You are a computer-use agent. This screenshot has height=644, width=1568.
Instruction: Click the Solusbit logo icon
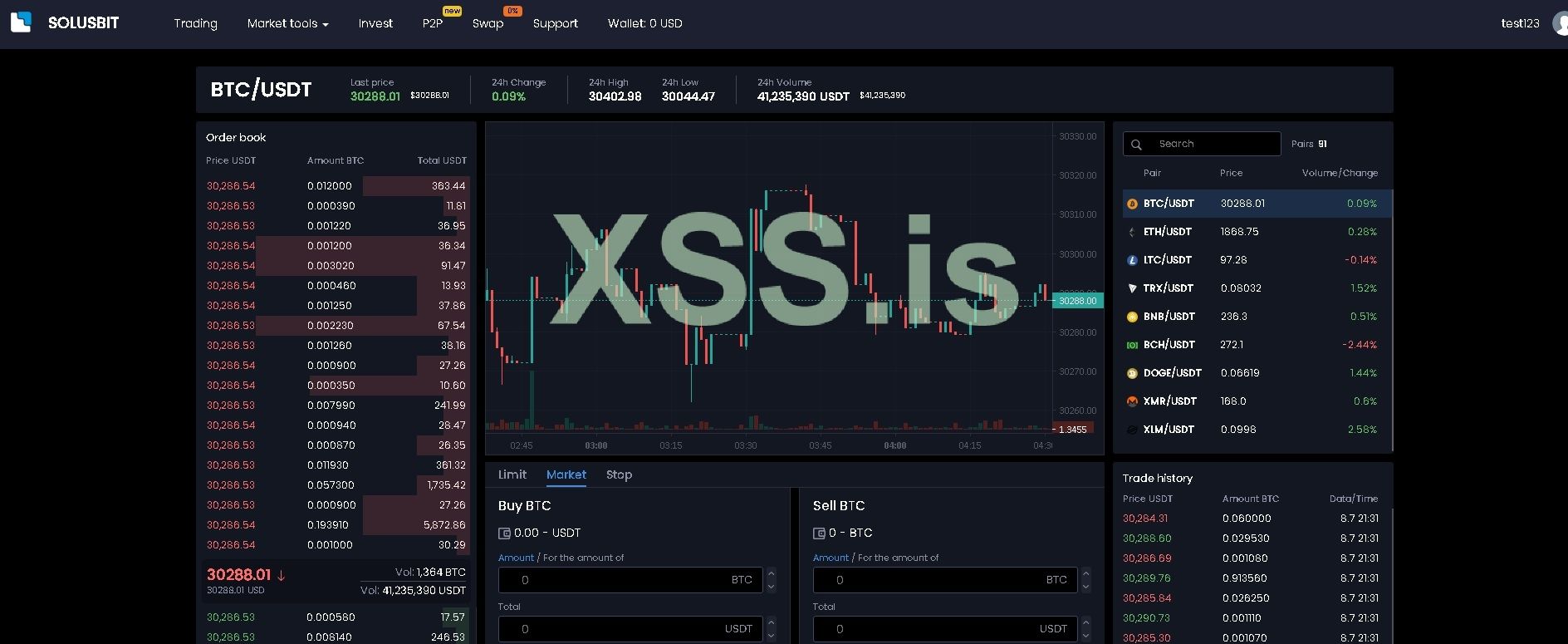click(21, 22)
